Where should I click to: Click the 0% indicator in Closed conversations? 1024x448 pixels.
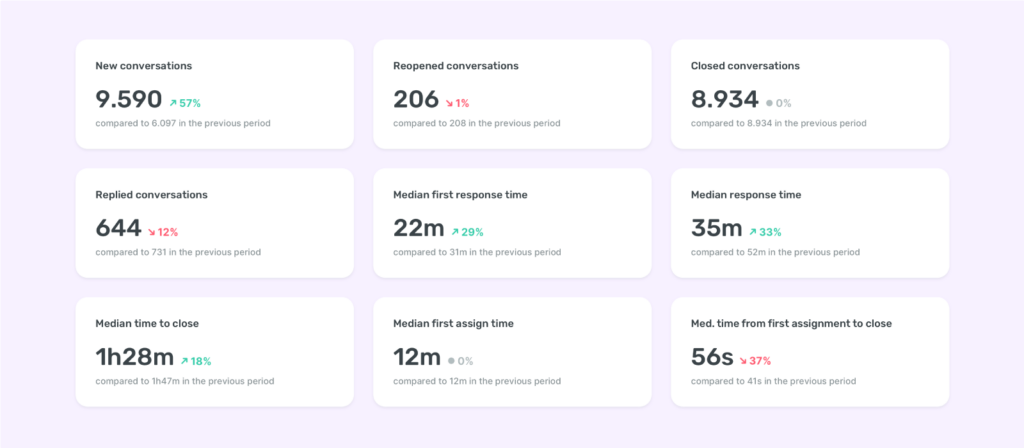click(784, 103)
